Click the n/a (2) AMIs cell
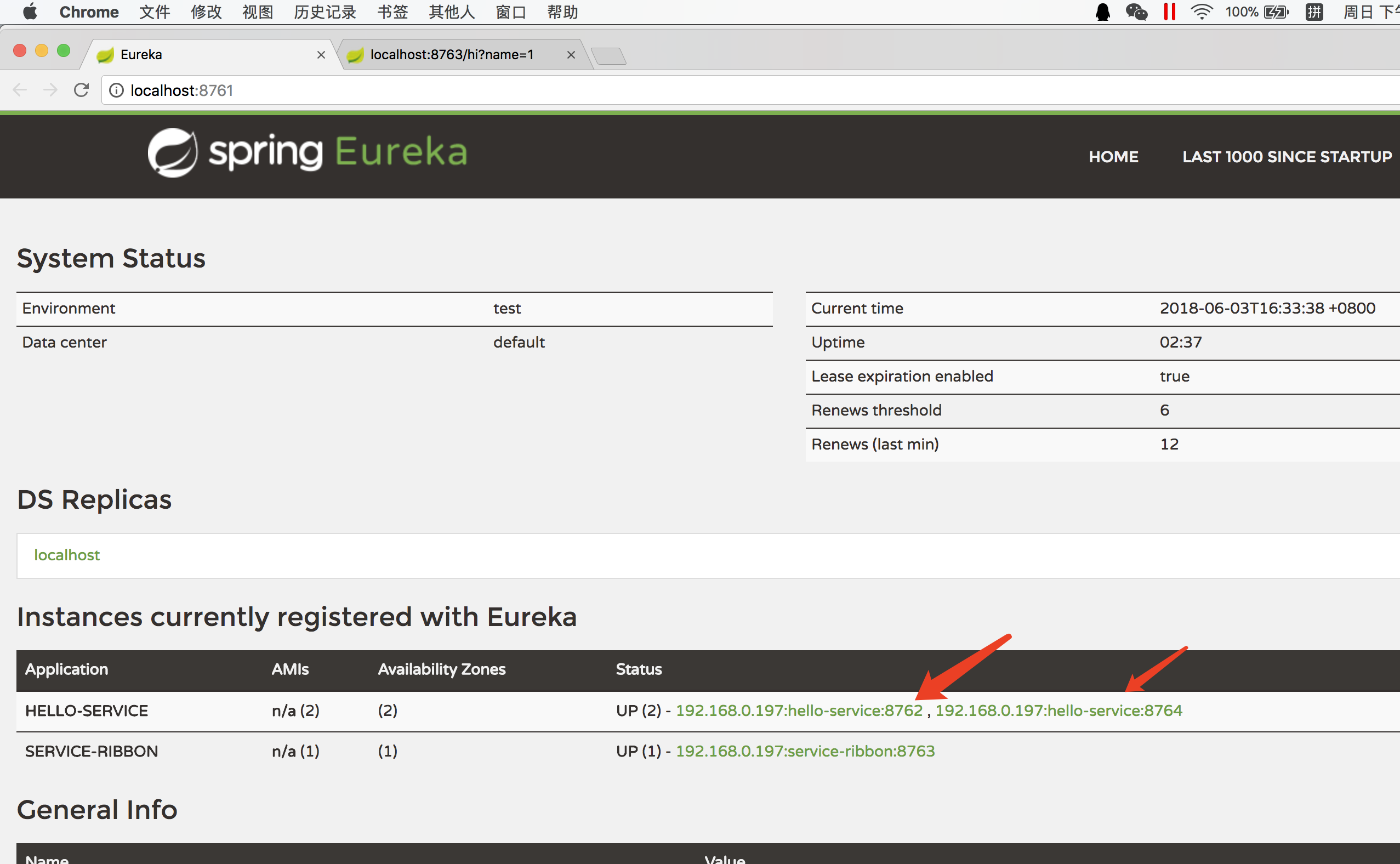 coord(295,710)
